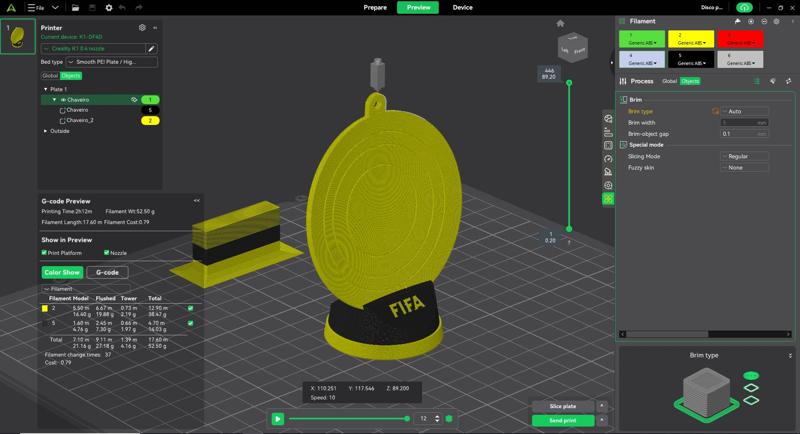Toggle the Print Platform checkbox
This screenshot has height=434, width=800.
click(x=44, y=252)
